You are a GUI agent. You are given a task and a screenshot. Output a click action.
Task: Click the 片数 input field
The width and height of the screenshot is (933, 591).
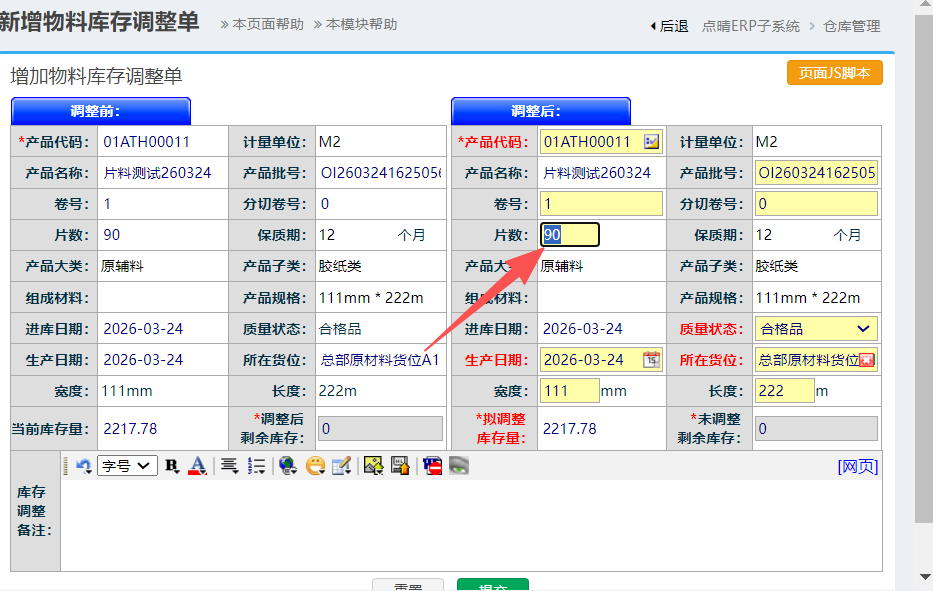tap(570, 235)
